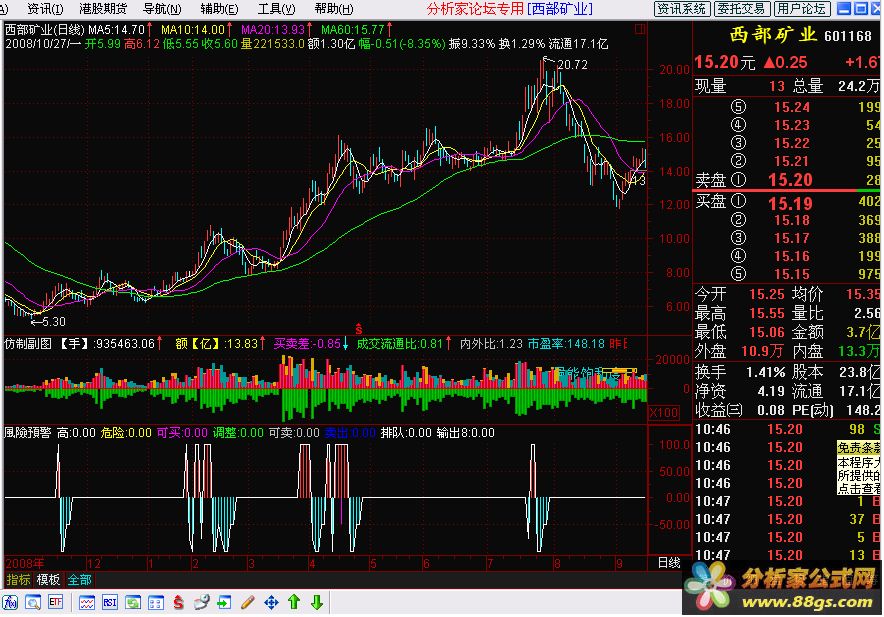Click the 外盘 10.9万 value
884x617 pixels.
click(x=762, y=351)
